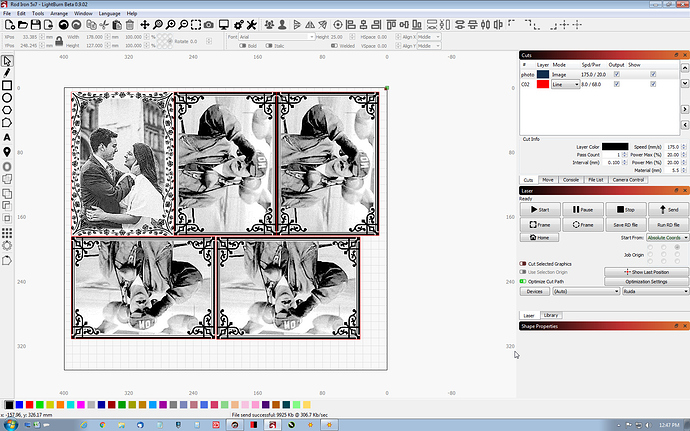
Task: Open the File menu
Action: (7, 14)
